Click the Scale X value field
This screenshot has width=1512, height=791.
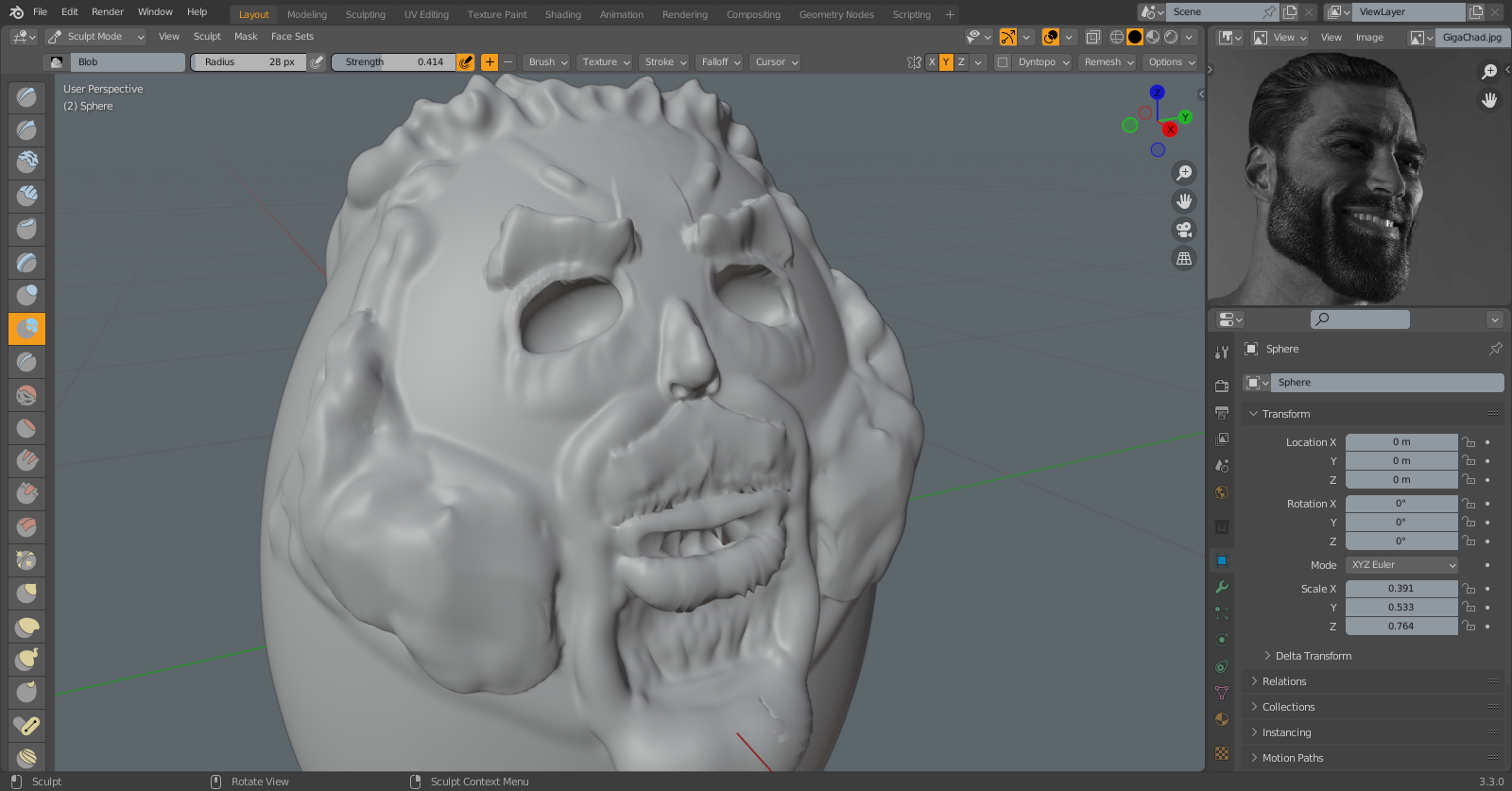click(1400, 589)
